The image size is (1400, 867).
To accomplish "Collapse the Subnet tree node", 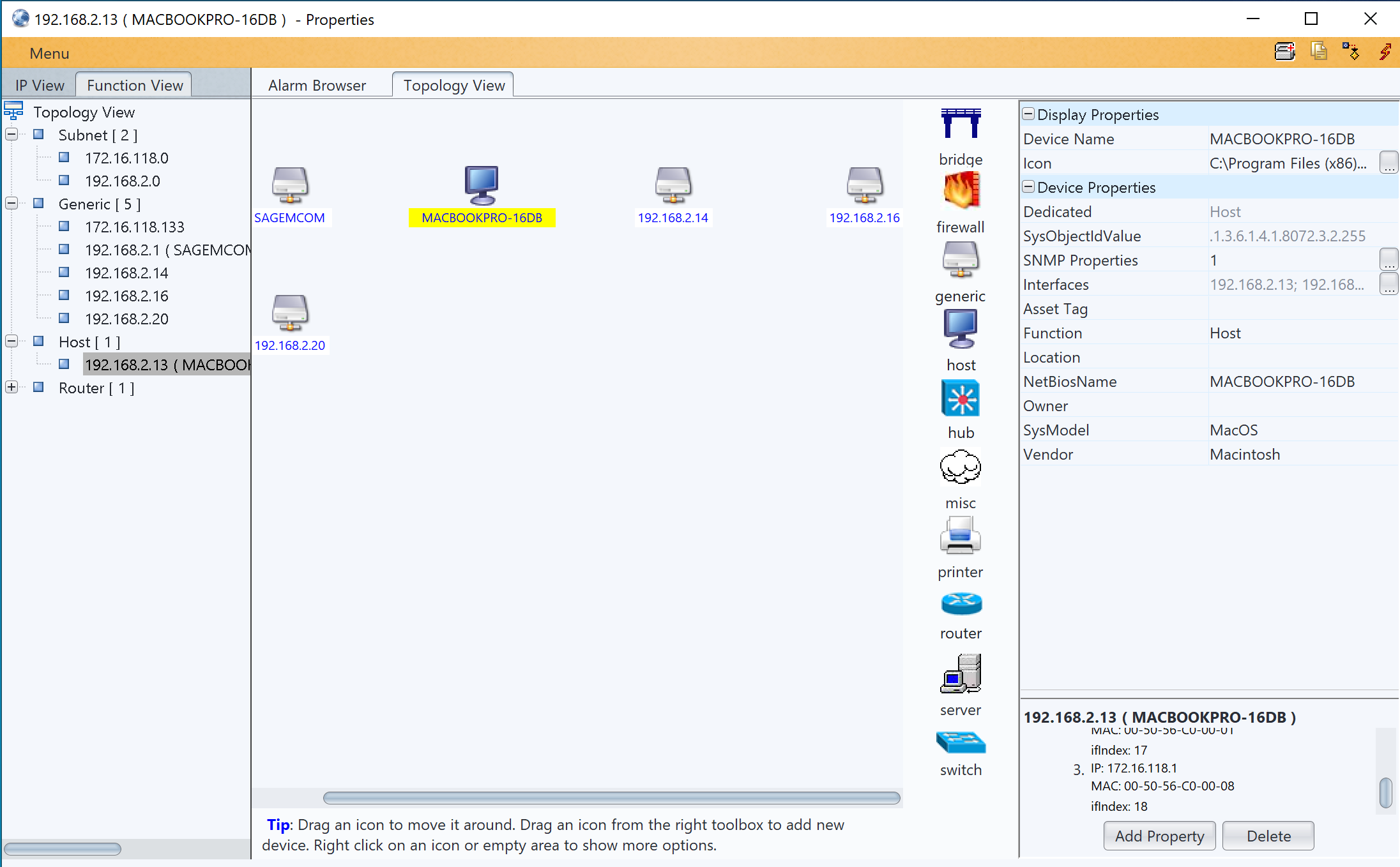I will click(11, 135).
